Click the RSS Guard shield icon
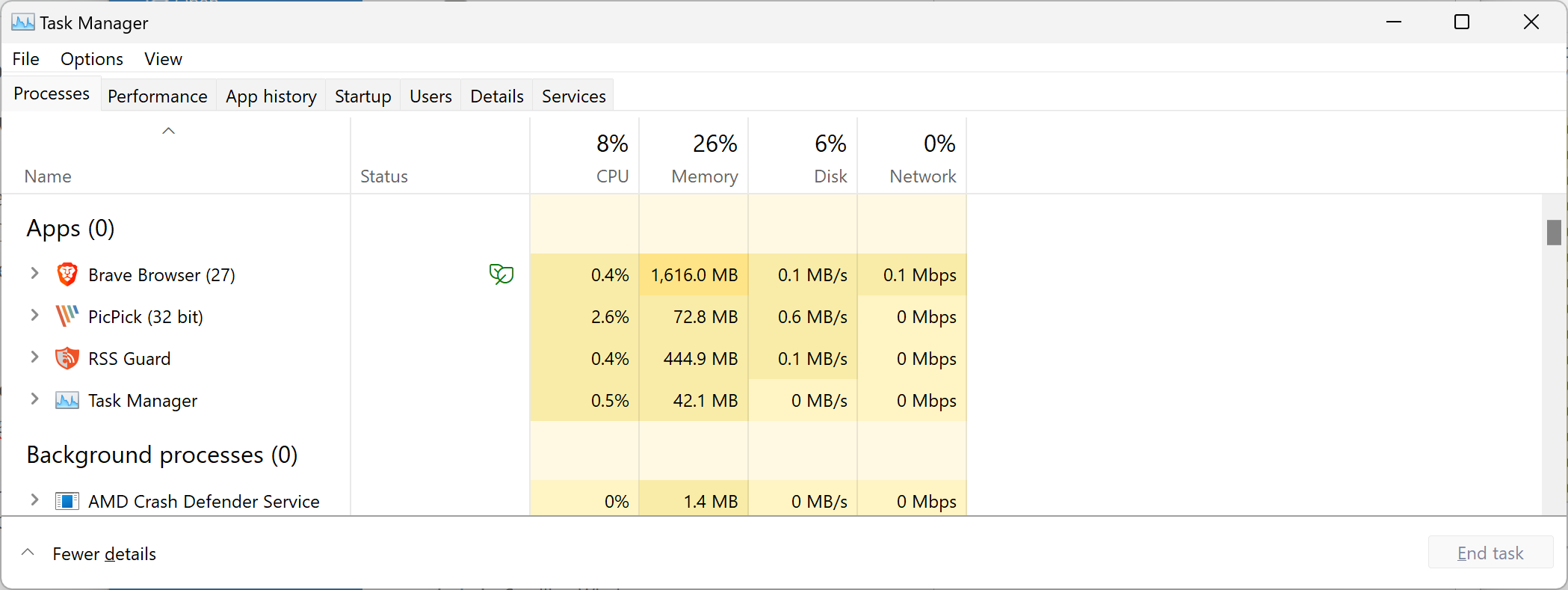Image resolution: width=1568 pixels, height=590 pixels. tap(67, 358)
